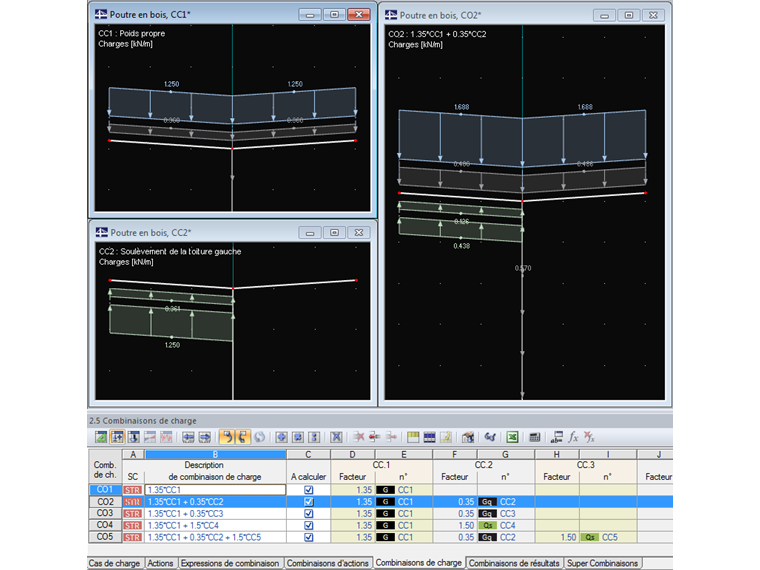Minimize the 'Poutre en bois, CO2' window
The width and height of the screenshot is (760, 570).
coord(604,16)
